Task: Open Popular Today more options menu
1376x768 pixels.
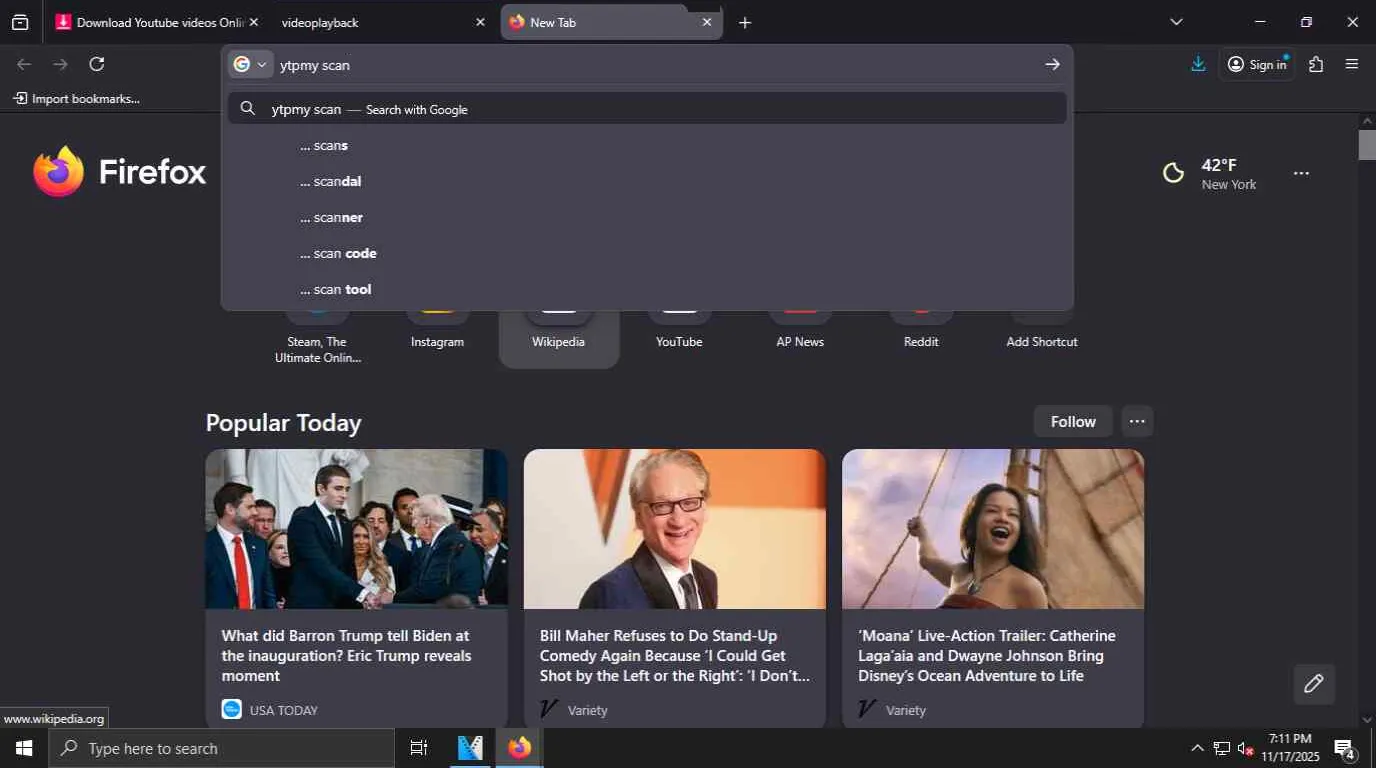Action: (1137, 421)
